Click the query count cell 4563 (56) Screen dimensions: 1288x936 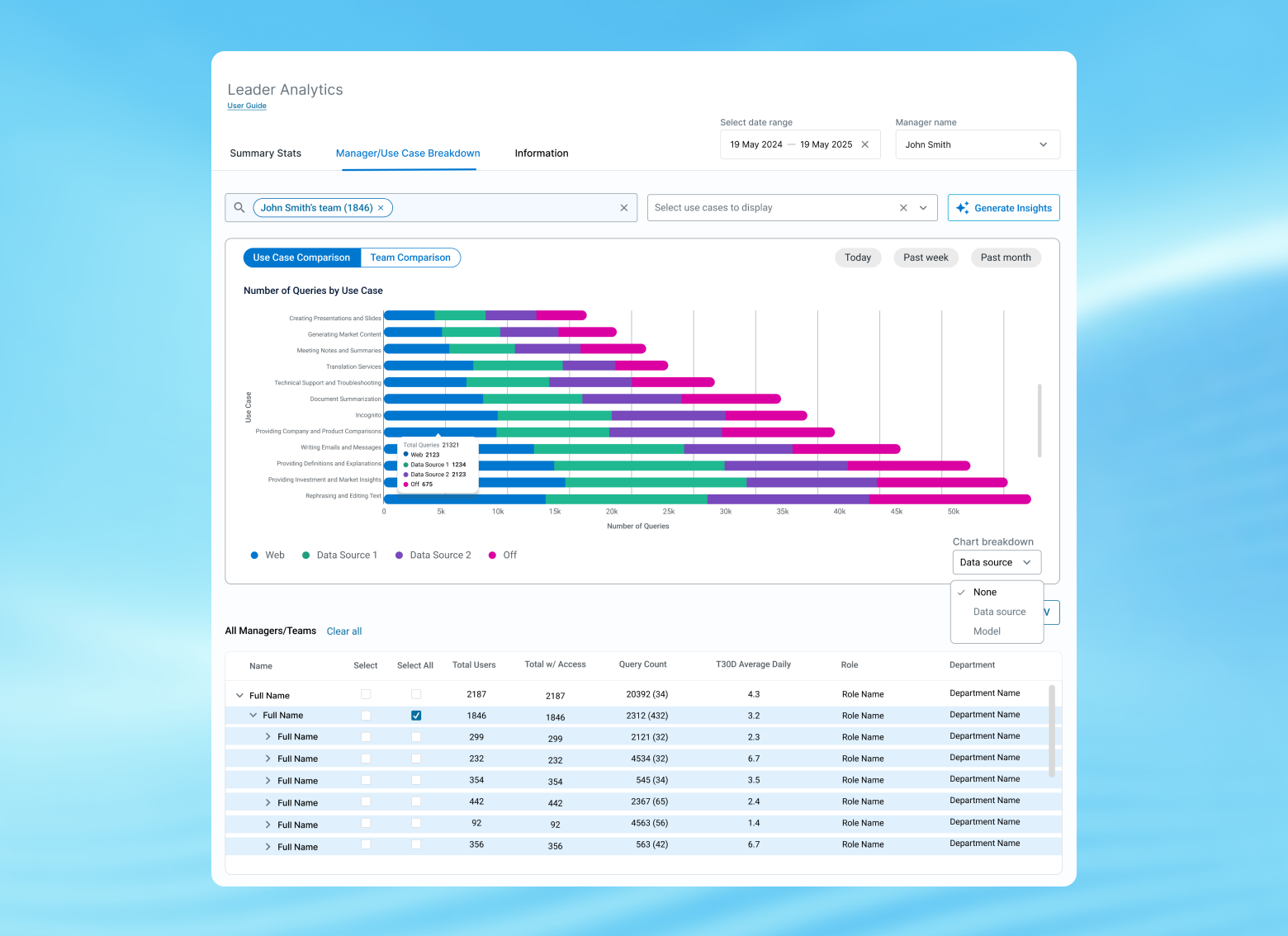click(650, 823)
